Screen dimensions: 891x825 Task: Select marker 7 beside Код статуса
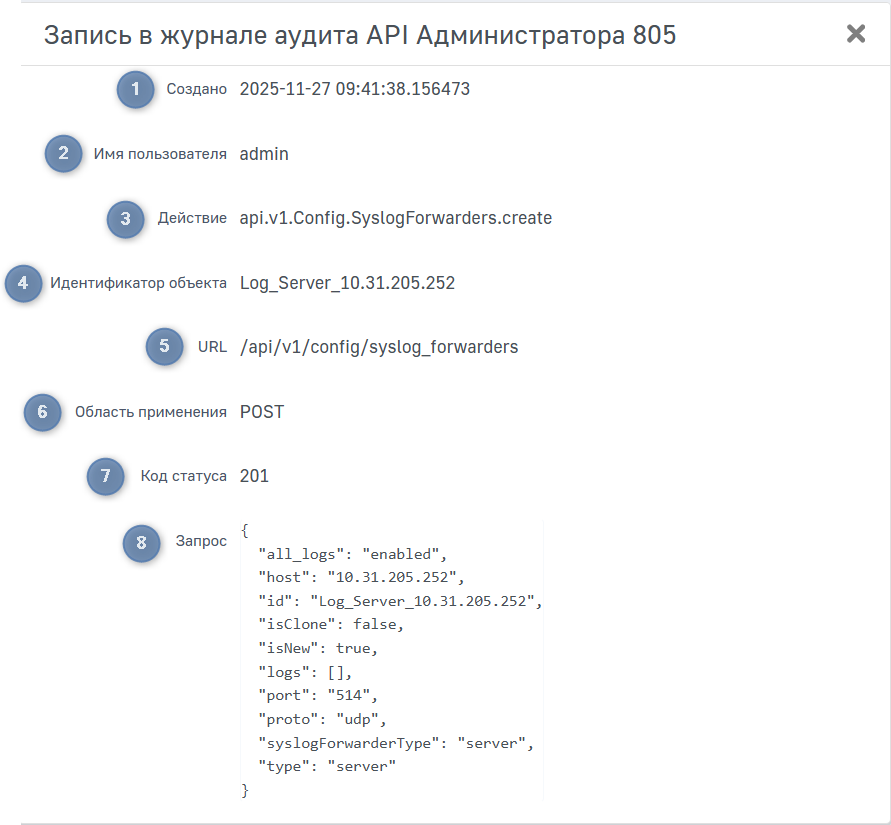106,476
